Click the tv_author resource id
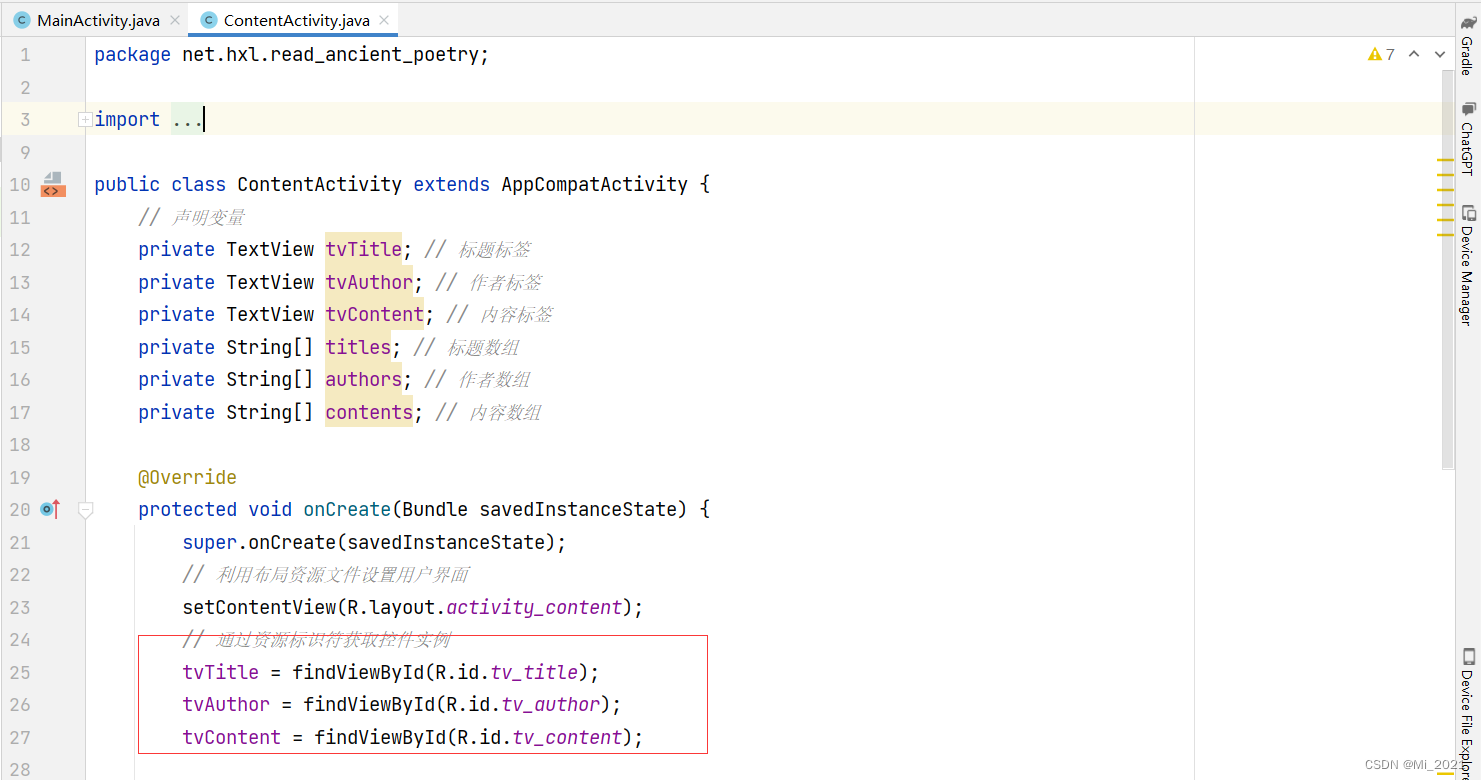The height and width of the screenshot is (780, 1481). pyautogui.click(x=551, y=704)
